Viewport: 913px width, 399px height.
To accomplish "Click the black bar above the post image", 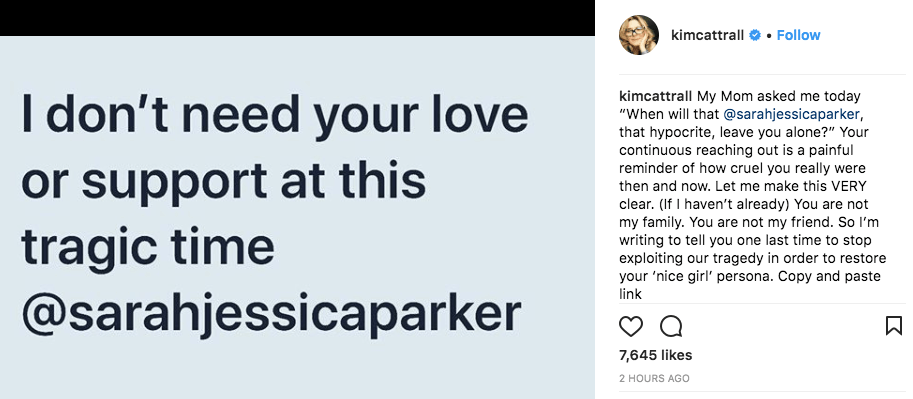I will [x=297, y=17].
